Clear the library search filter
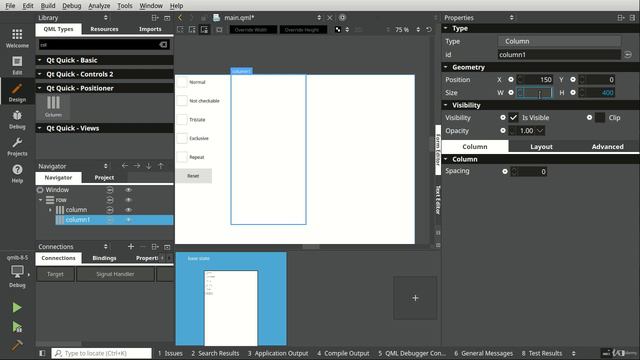Screen dimensions: 640x360 [163, 44]
